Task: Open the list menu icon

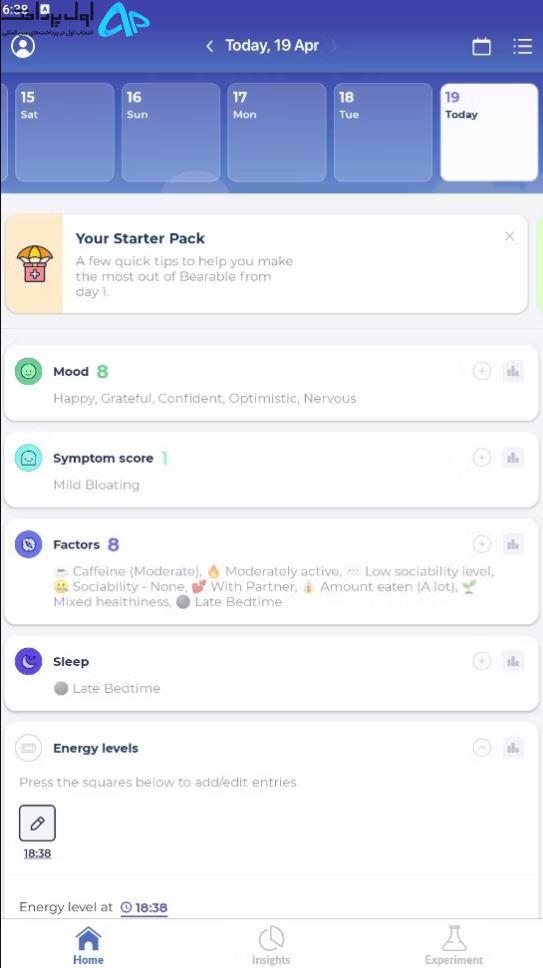Action: [x=522, y=46]
